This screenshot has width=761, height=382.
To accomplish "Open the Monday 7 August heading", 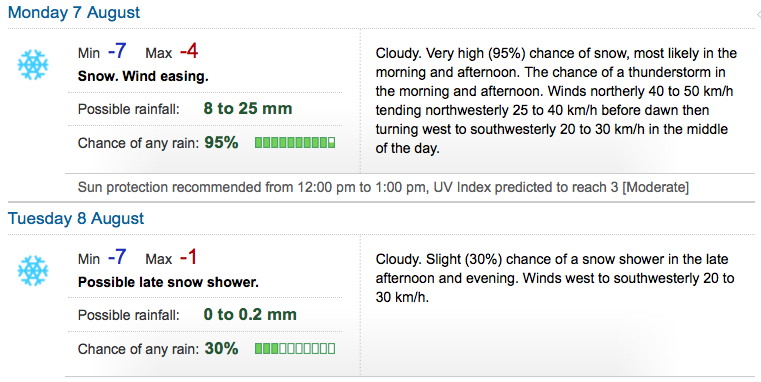I will click(x=74, y=12).
